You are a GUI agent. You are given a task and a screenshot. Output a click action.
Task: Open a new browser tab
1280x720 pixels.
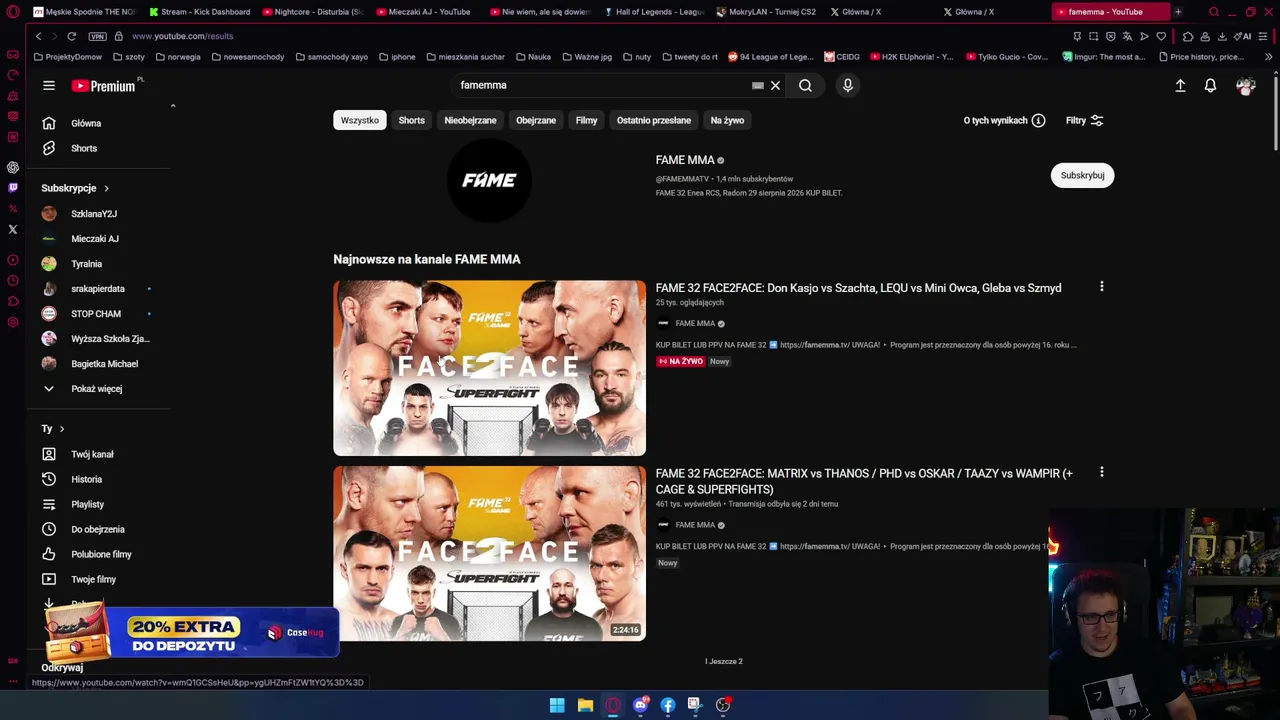(1178, 12)
